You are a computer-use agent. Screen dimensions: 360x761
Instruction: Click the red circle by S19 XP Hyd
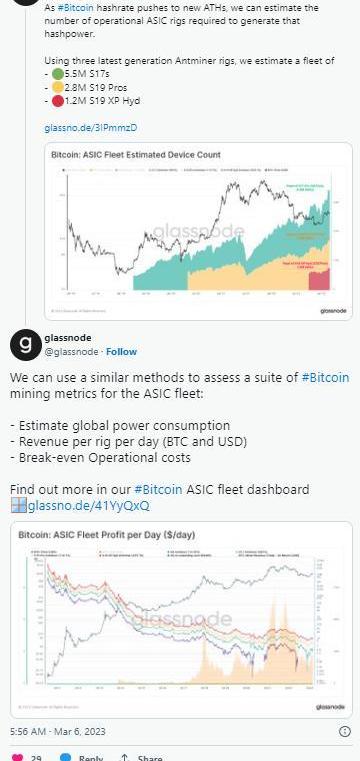58,101
